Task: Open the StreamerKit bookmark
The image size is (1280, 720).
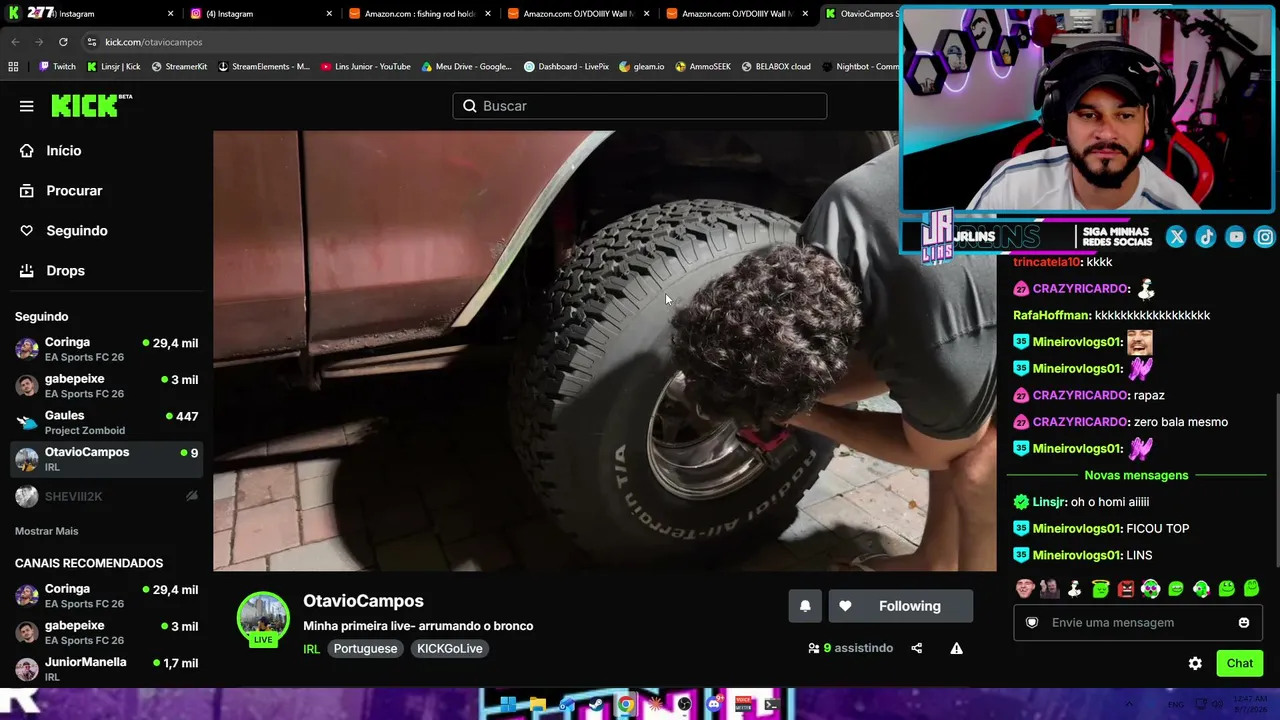Action: pos(180,67)
